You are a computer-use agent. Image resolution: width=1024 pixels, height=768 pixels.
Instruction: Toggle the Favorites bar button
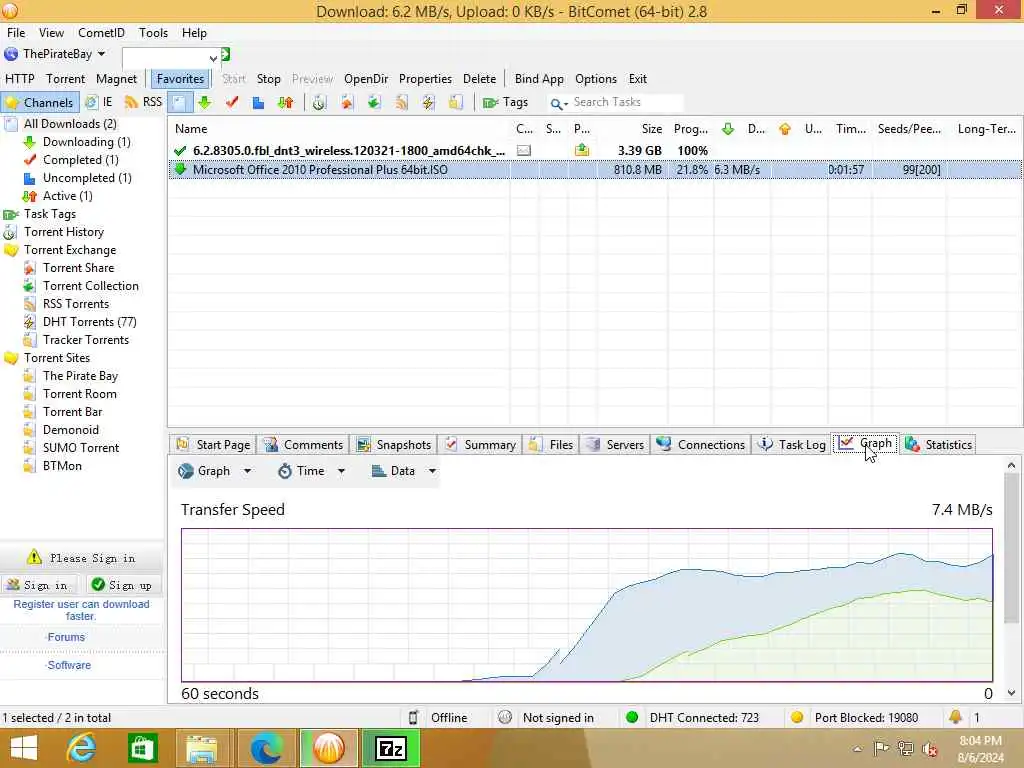click(180, 79)
